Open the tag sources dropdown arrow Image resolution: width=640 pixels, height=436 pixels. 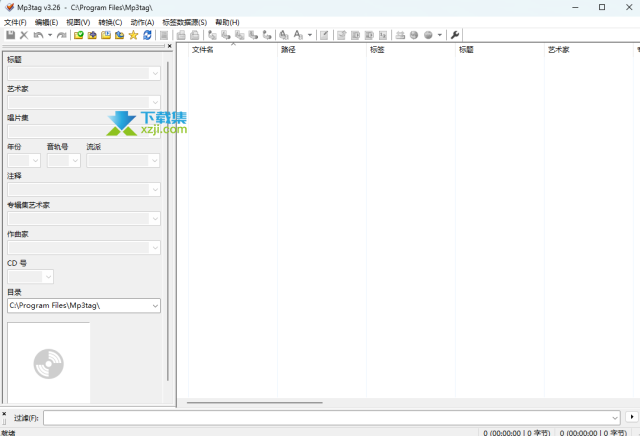440,35
